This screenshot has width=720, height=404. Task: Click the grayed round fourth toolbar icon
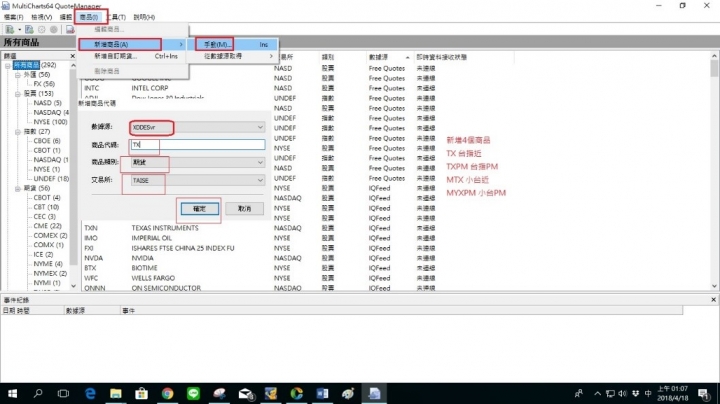click(54, 29)
